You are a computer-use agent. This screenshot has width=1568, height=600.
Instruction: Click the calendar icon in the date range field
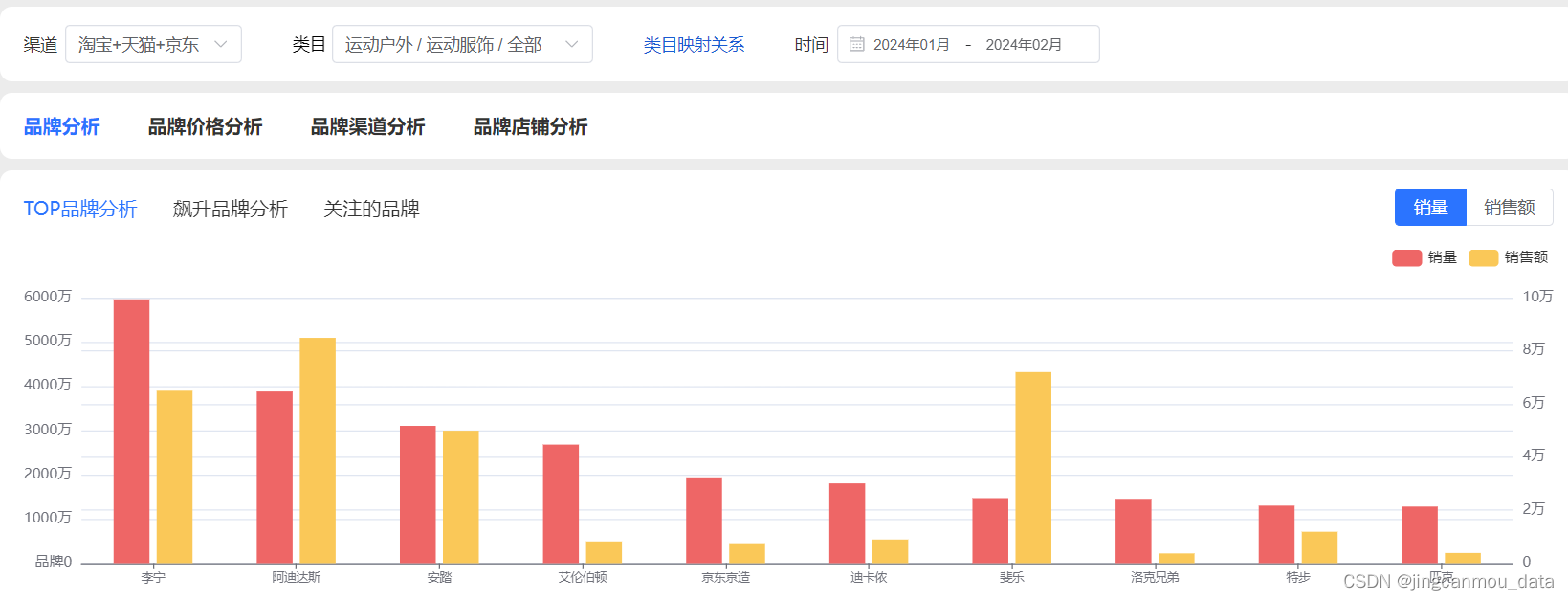coord(857,44)
